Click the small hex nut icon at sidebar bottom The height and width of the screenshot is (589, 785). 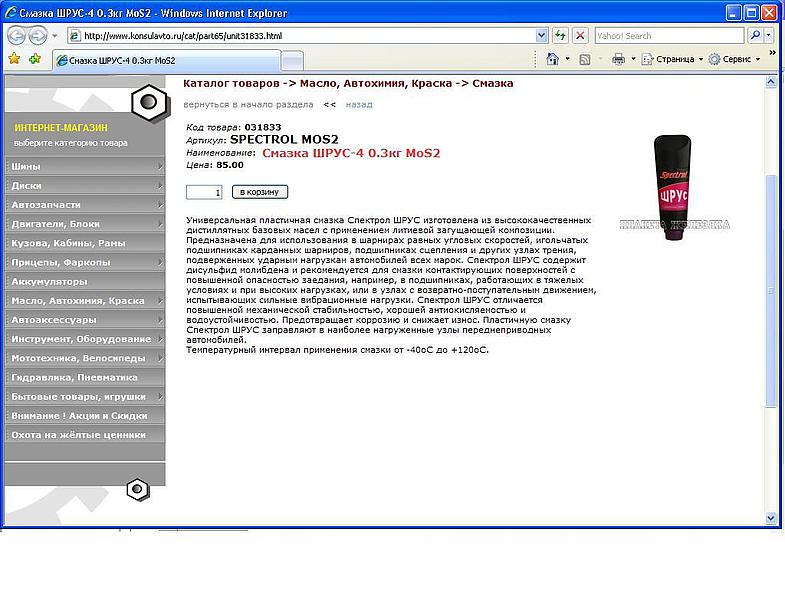(138, 489)
